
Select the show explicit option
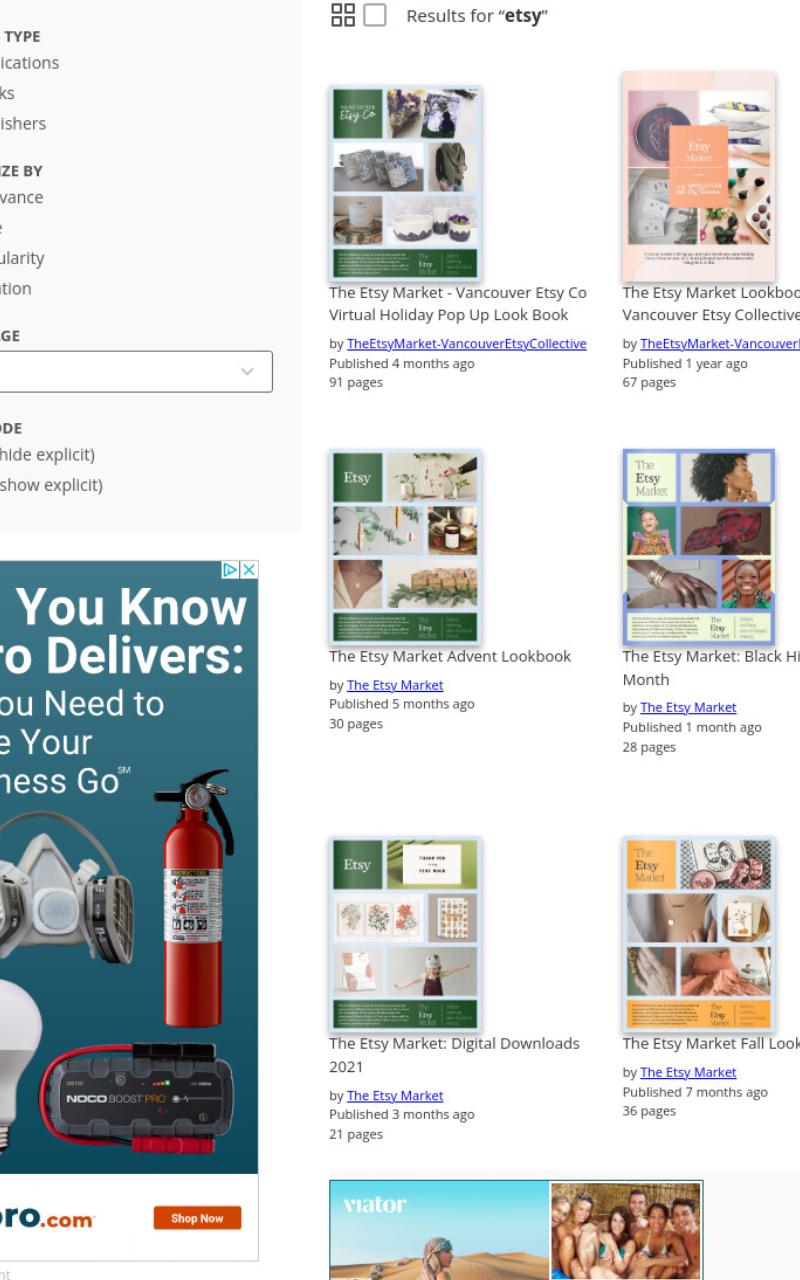point(51,485)
